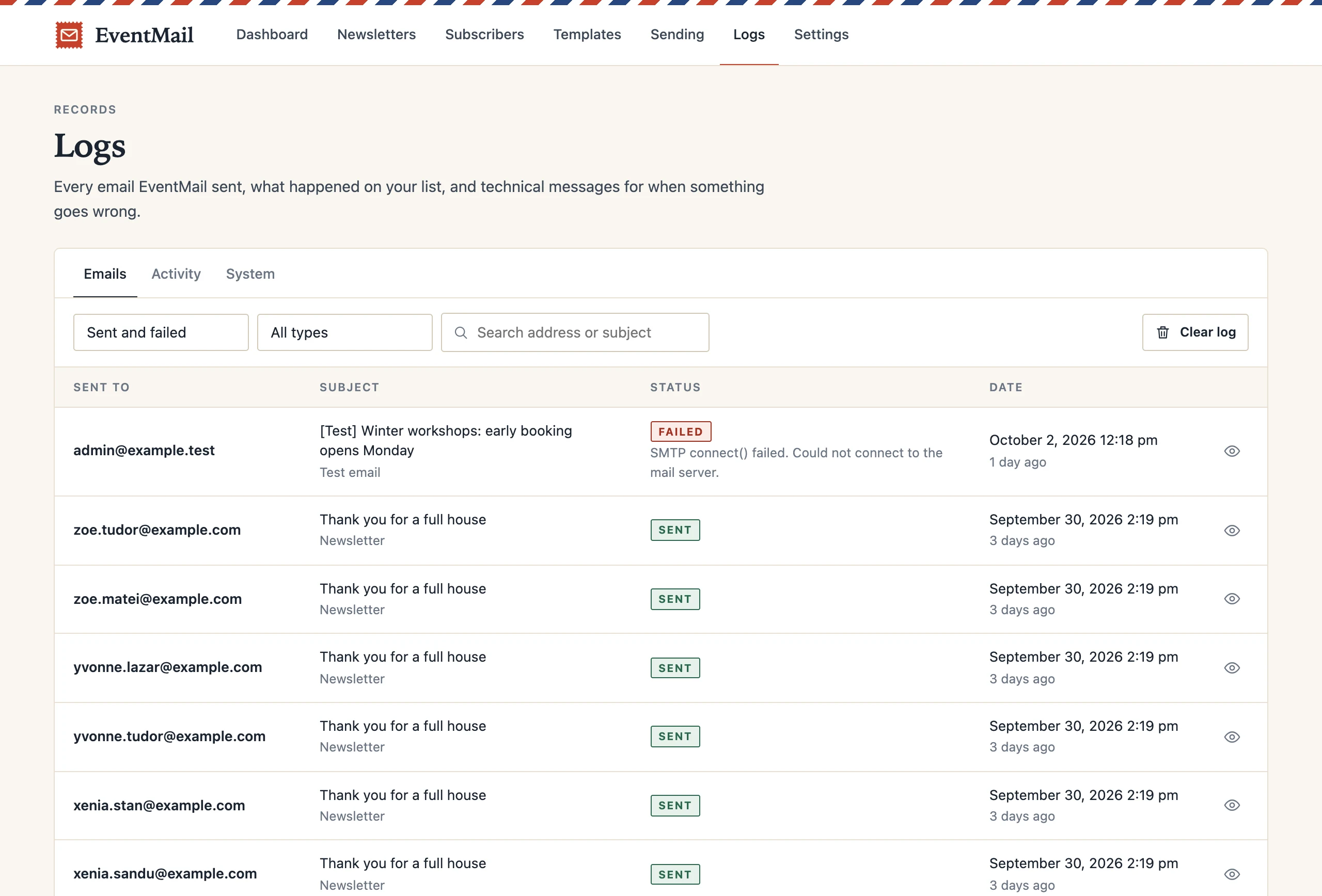Open eye icon for zoe.matei@example.com row
This screenshot has width=1322, height=896.
[x=1232, y=599]
